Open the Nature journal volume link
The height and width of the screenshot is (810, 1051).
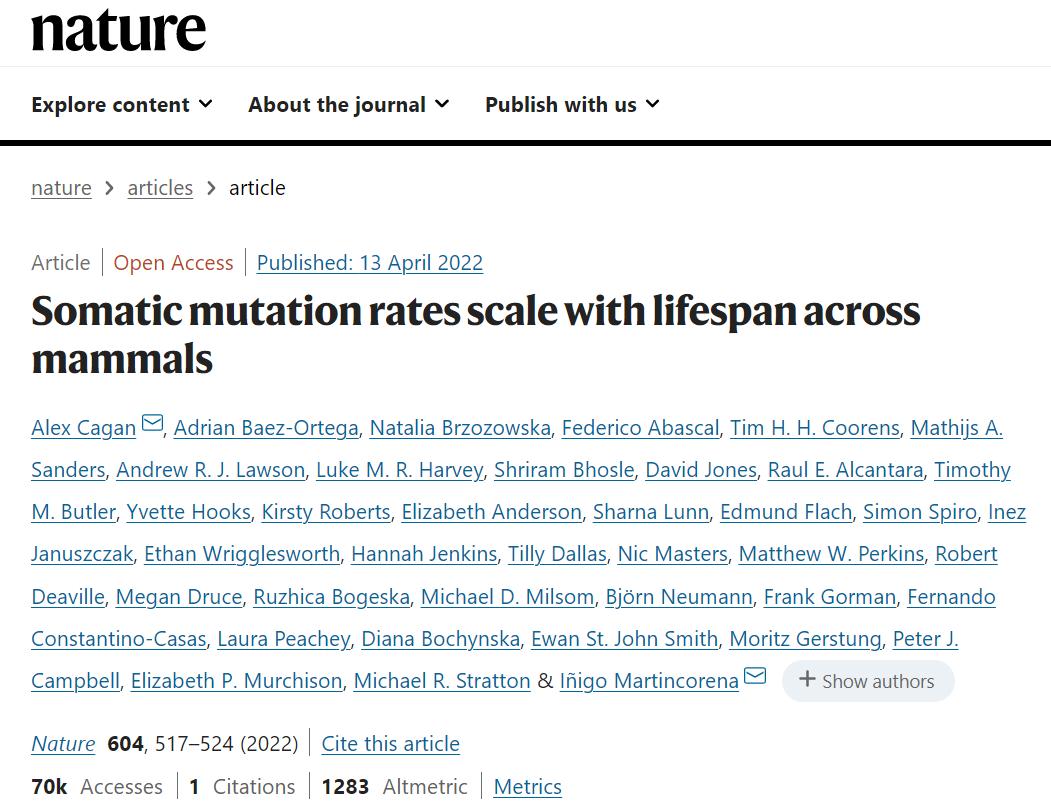click(63, 744)
